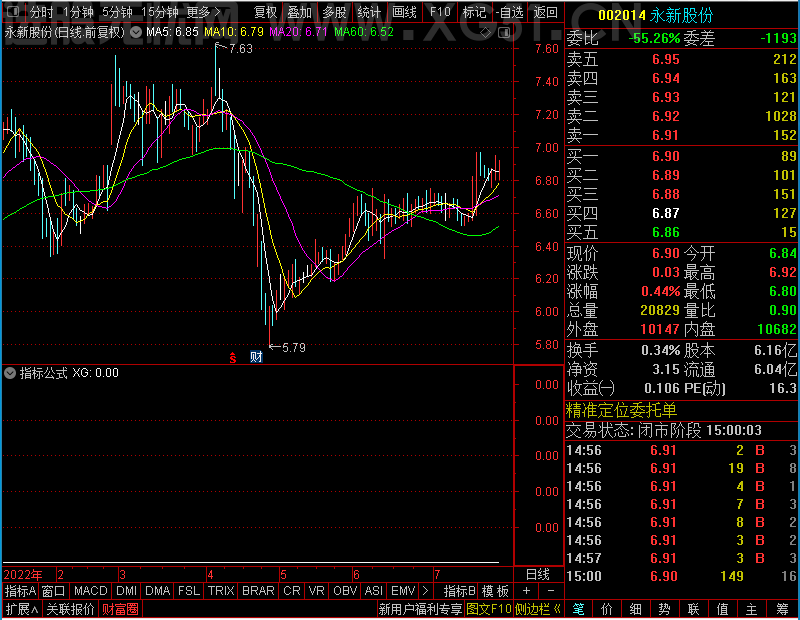Select the 细 detail tab
Viewport: 800px width, 620px height.
coord(636,609)
